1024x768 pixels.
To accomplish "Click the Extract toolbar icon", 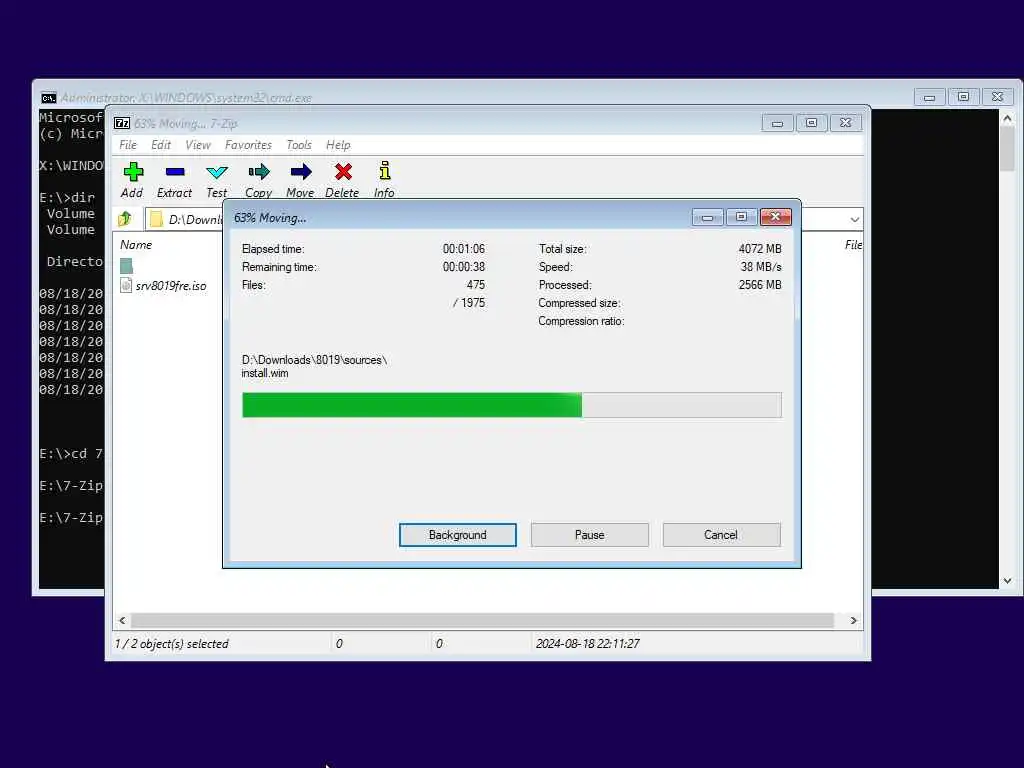I will pyautogui.click(x=174, y=172).
